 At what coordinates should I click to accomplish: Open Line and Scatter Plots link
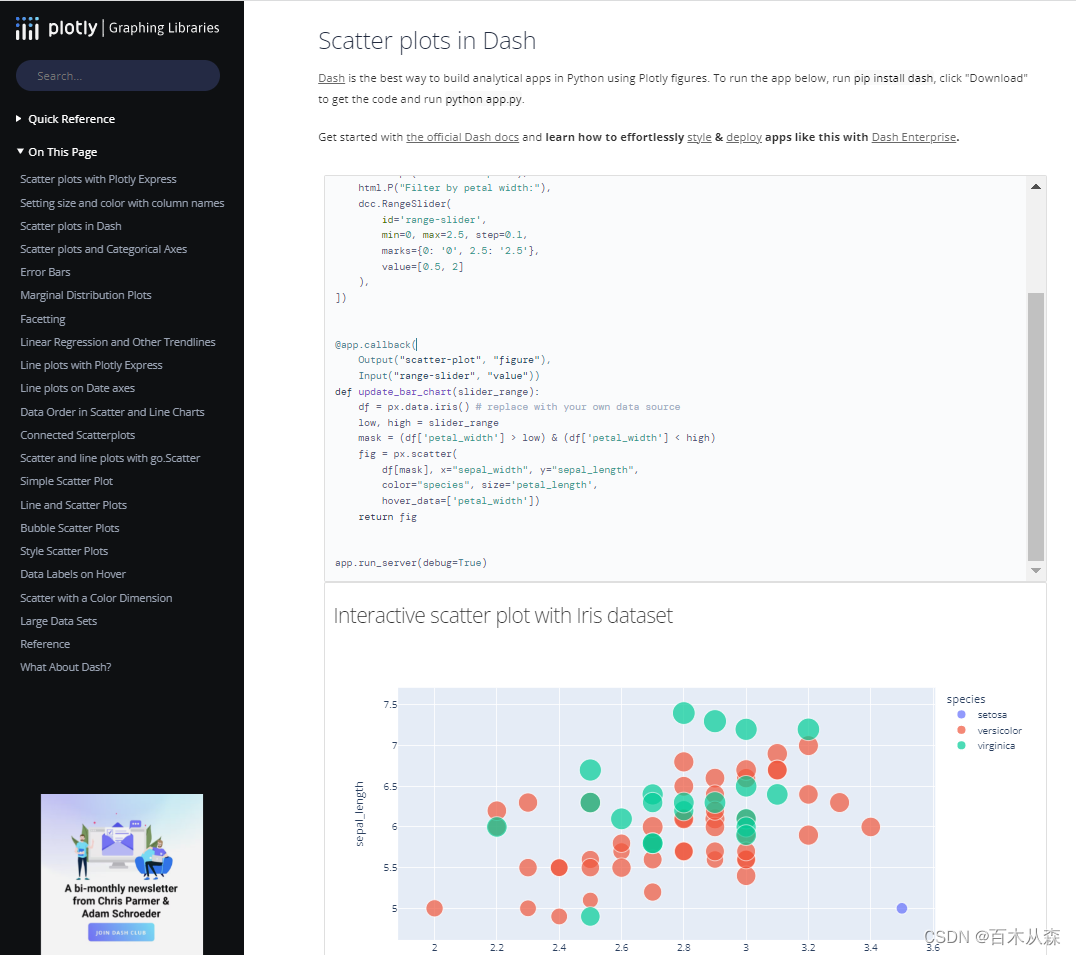[x=73, y=505]
